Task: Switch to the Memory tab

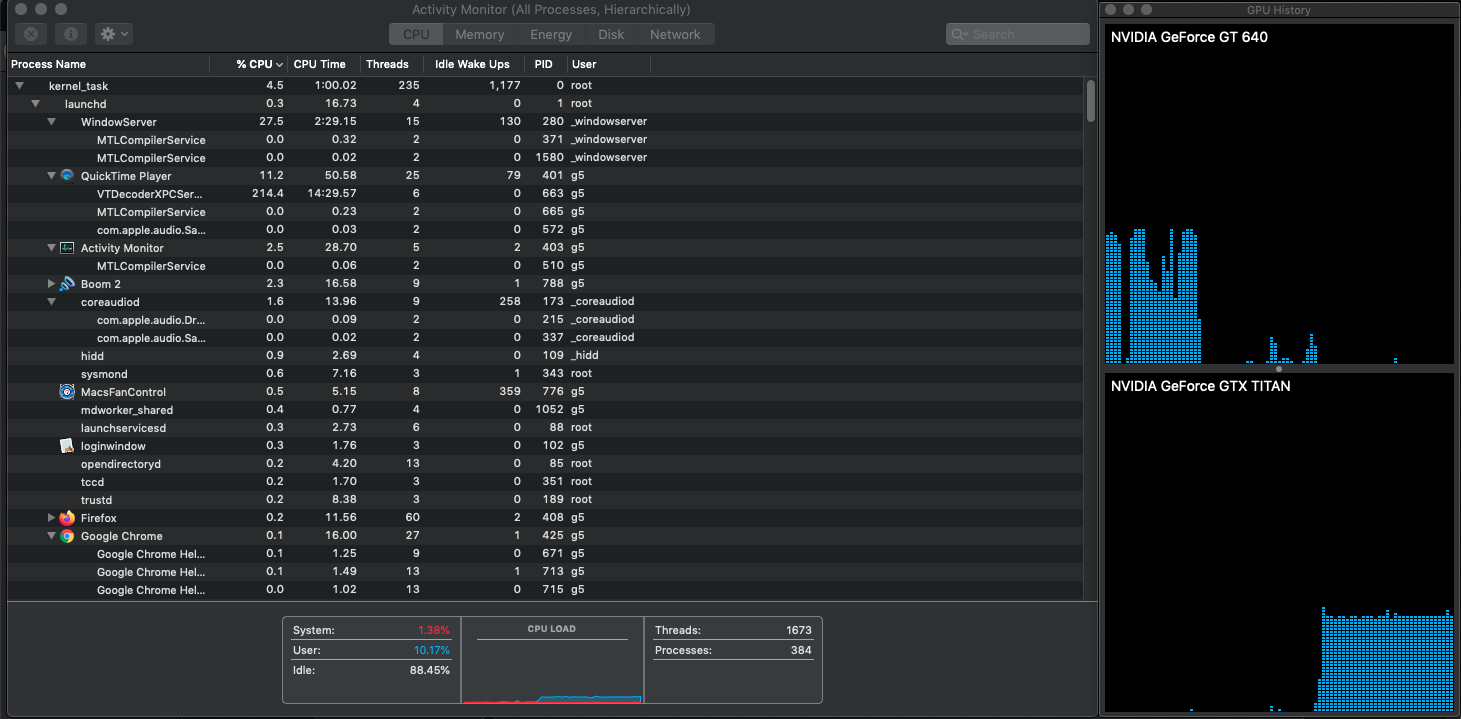Action: click(x=480, y=34)
